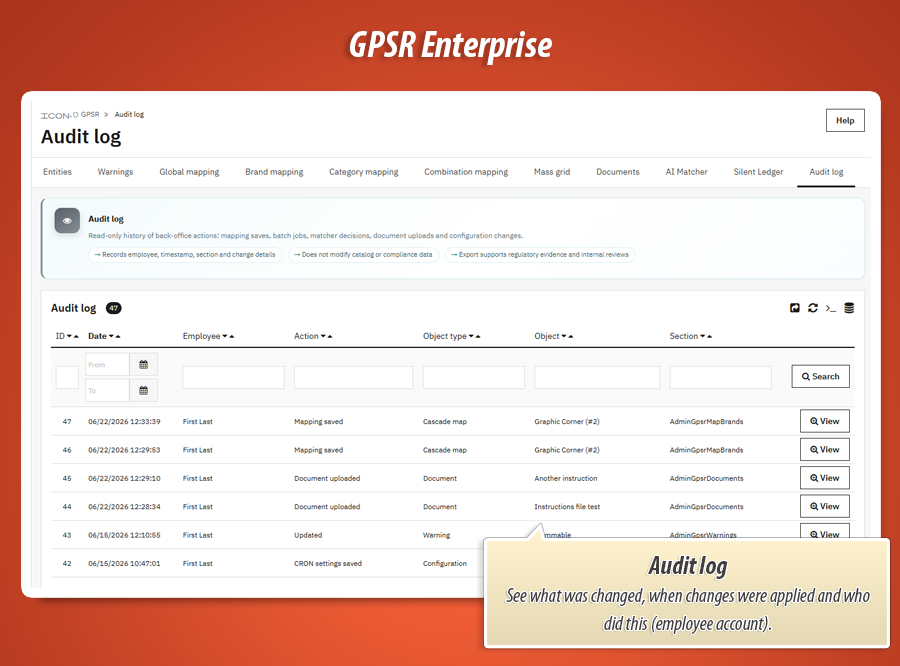The width and height of the screenshot is (900, 666).
Task: Sort Action column ascending with up arrow
Action: click(x=330, y=336)
